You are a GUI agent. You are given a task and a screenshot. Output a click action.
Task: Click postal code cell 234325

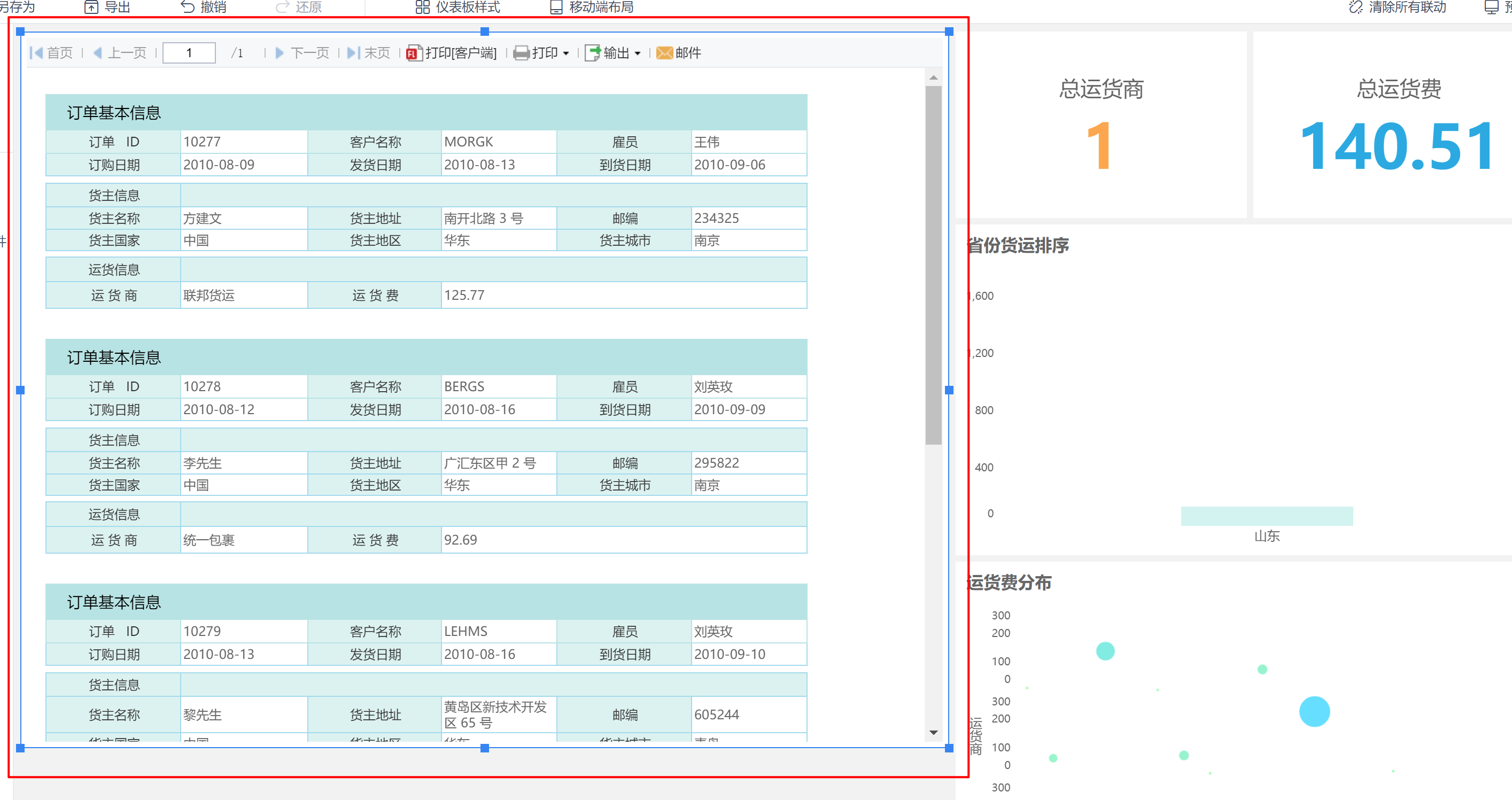749,219
